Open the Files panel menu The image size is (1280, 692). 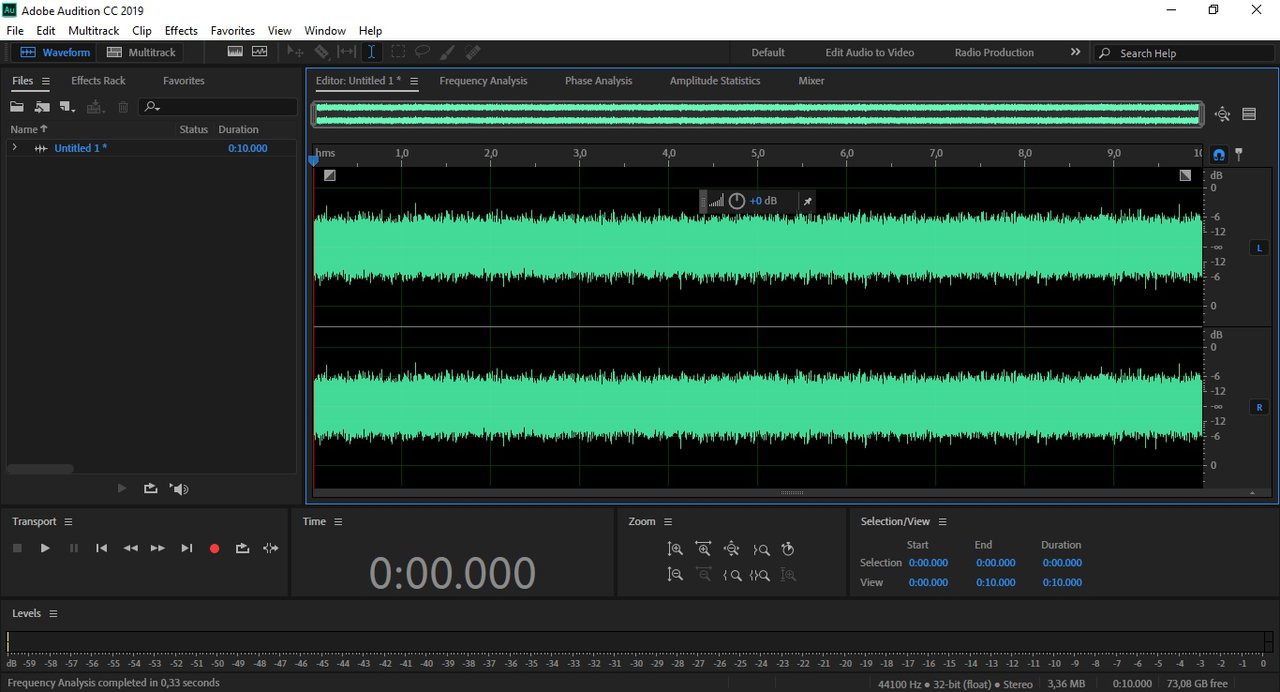pyautogui.click(x=46, y=81)
